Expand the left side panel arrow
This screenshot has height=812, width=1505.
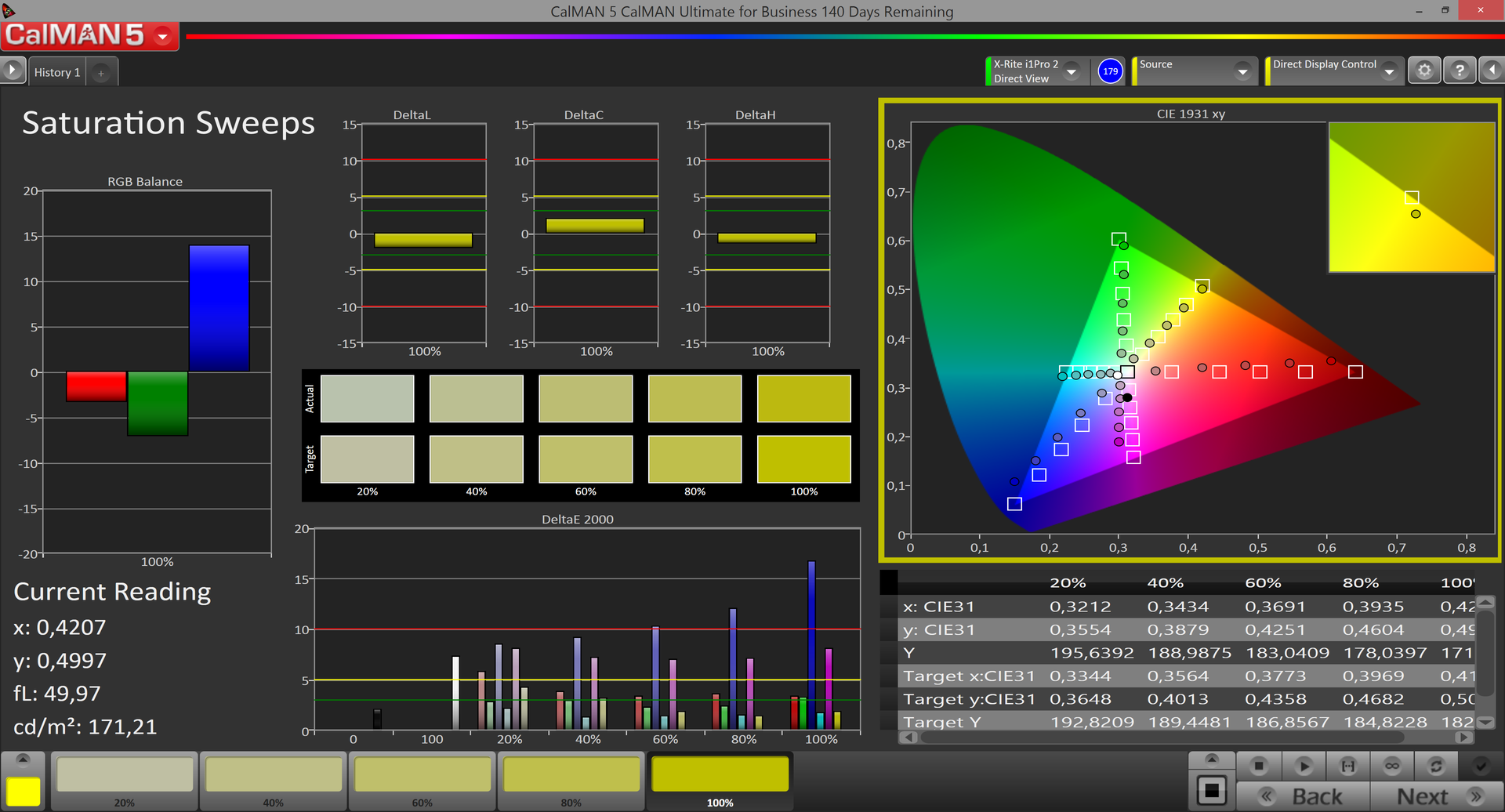[x=12, y=71]
